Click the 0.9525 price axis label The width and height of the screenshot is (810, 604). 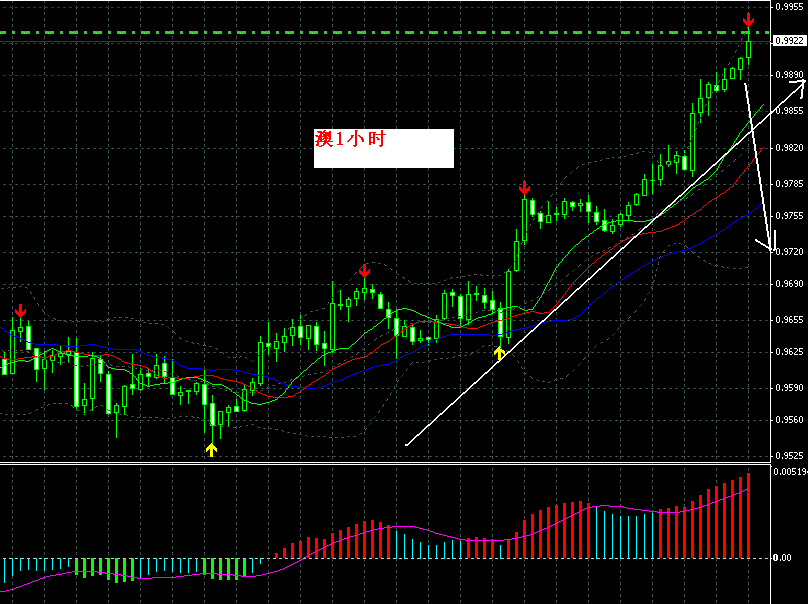[x=789, y=456]
